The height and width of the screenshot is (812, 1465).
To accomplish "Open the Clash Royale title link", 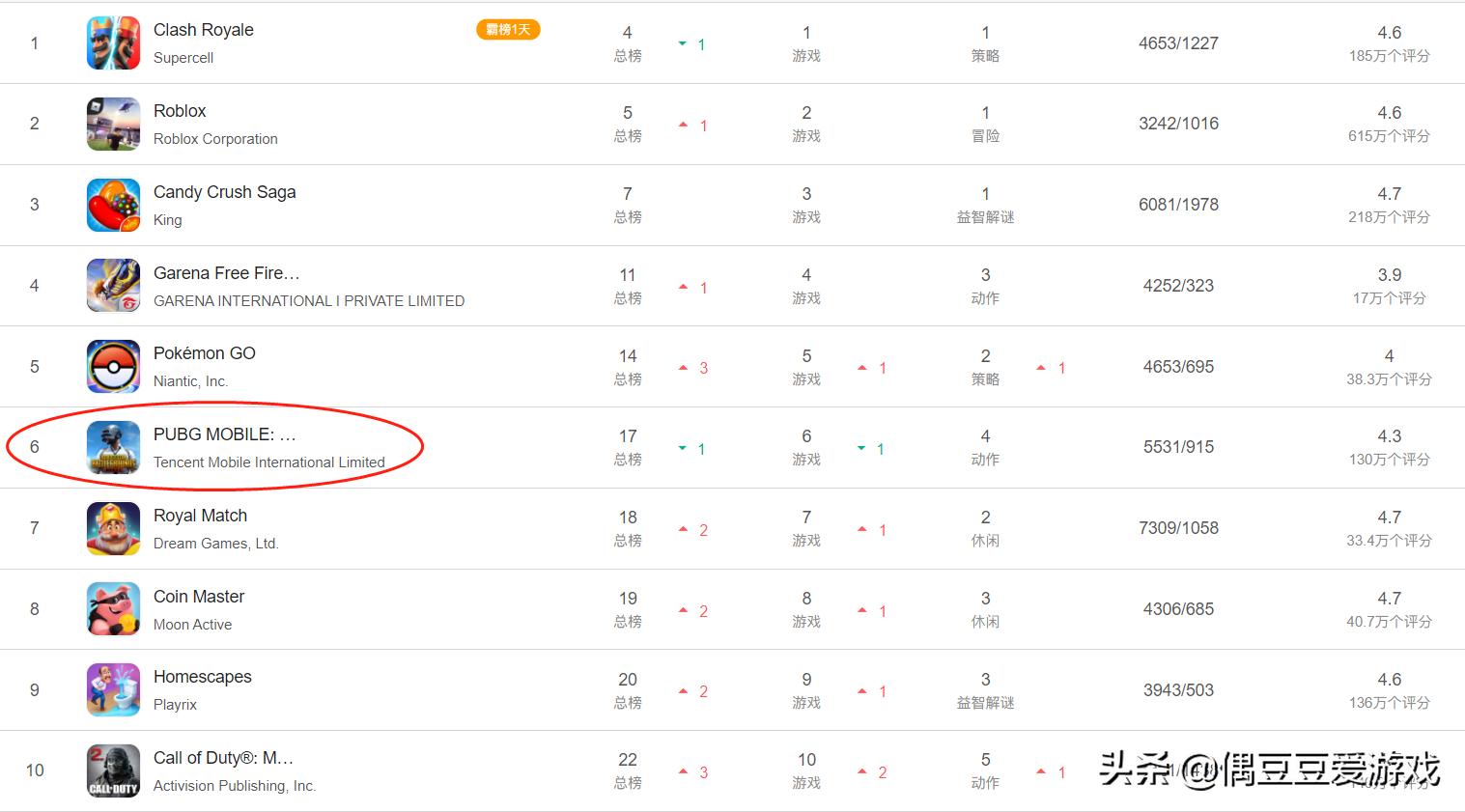I will tap(204, 30).
